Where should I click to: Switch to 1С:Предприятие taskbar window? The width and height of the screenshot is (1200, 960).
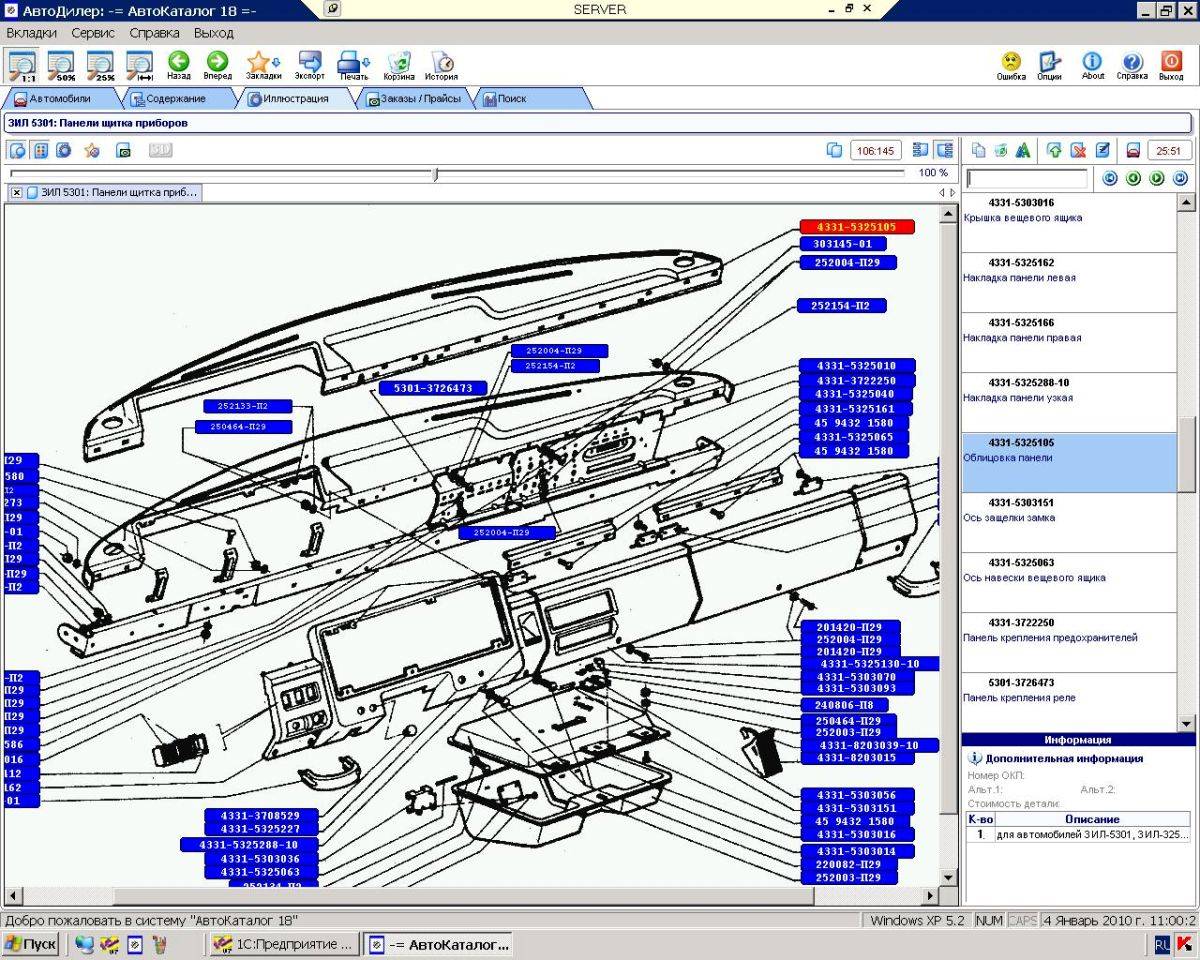click(283, 944)
